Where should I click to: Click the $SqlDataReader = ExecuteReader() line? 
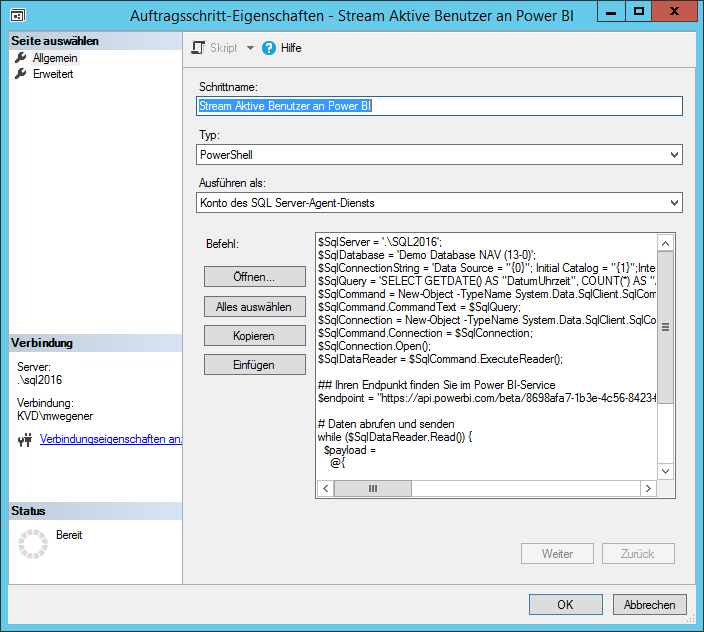pyautogui.click(x=440, y=359)
